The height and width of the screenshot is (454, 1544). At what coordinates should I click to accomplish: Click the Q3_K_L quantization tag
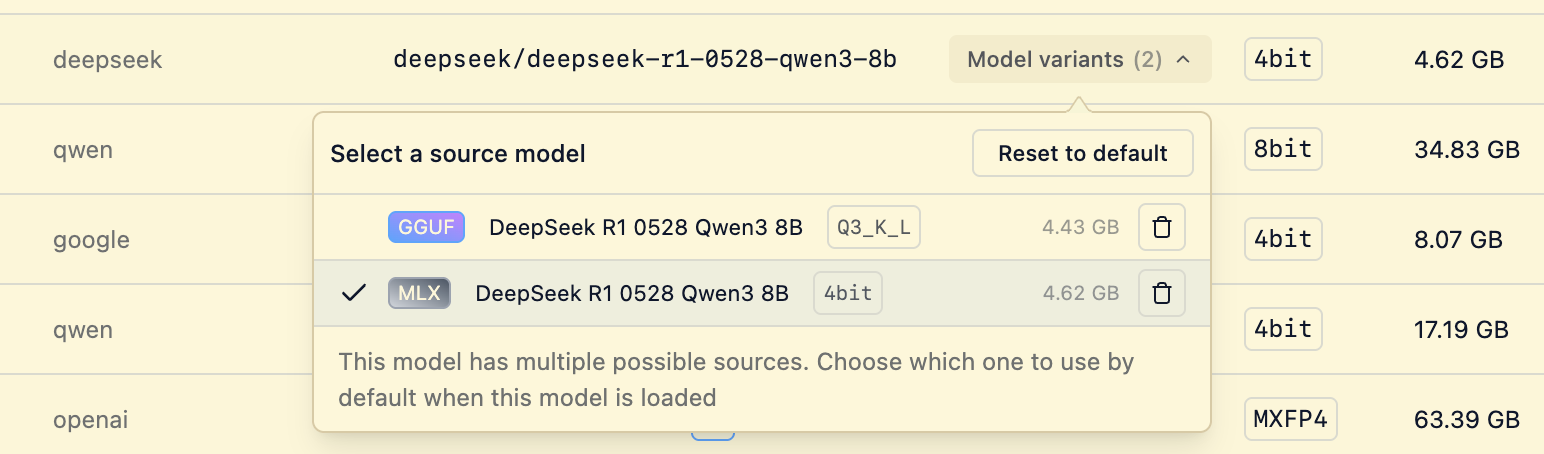point(873,228)
